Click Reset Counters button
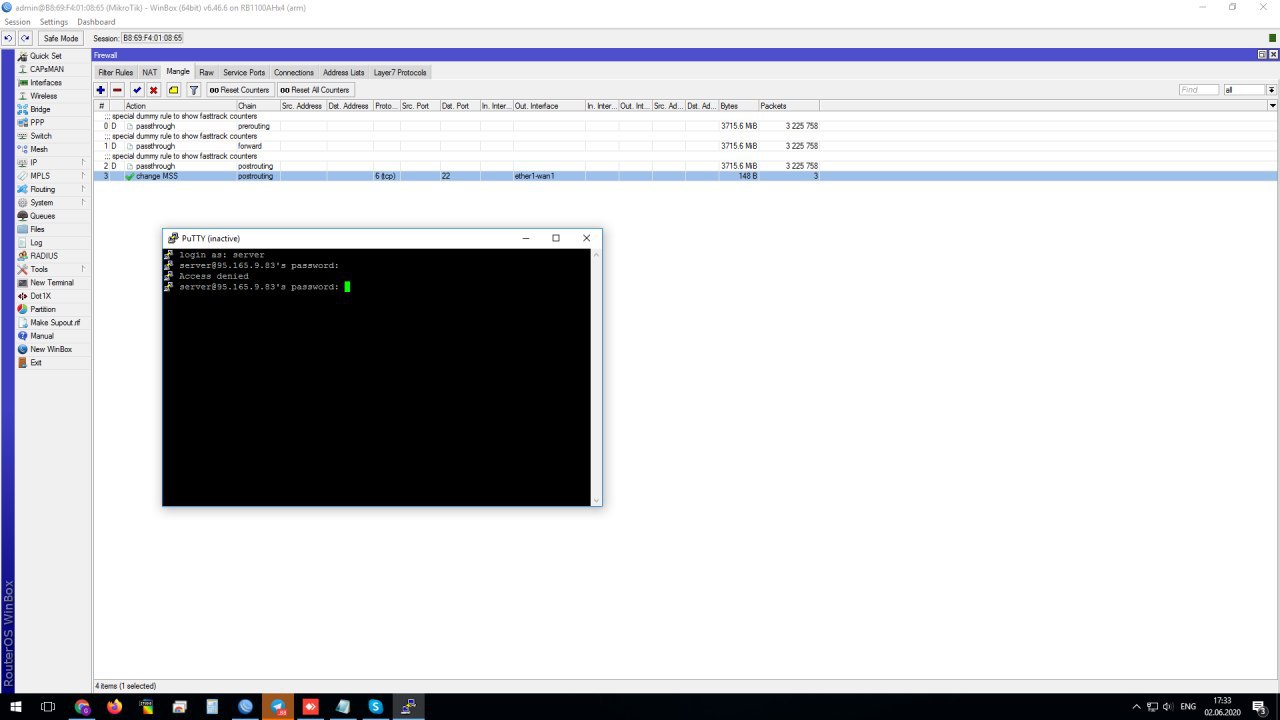Screen dimensions: 1280x720 point(239,90)
